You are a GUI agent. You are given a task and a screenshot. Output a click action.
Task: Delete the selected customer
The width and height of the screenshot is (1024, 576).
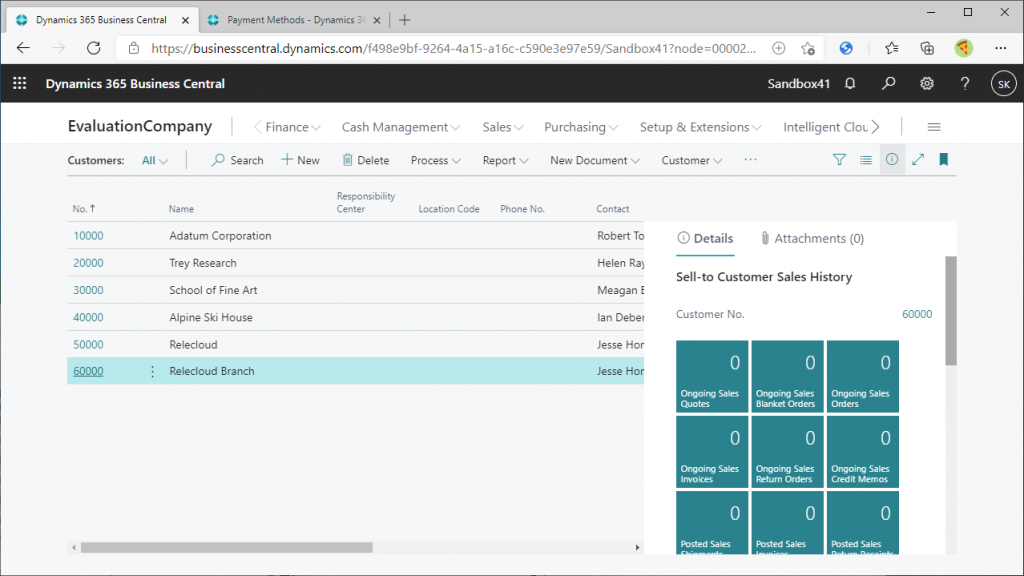point(366,161)
